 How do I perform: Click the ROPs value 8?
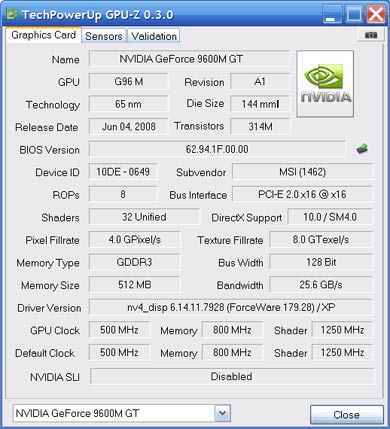[123, 194]
